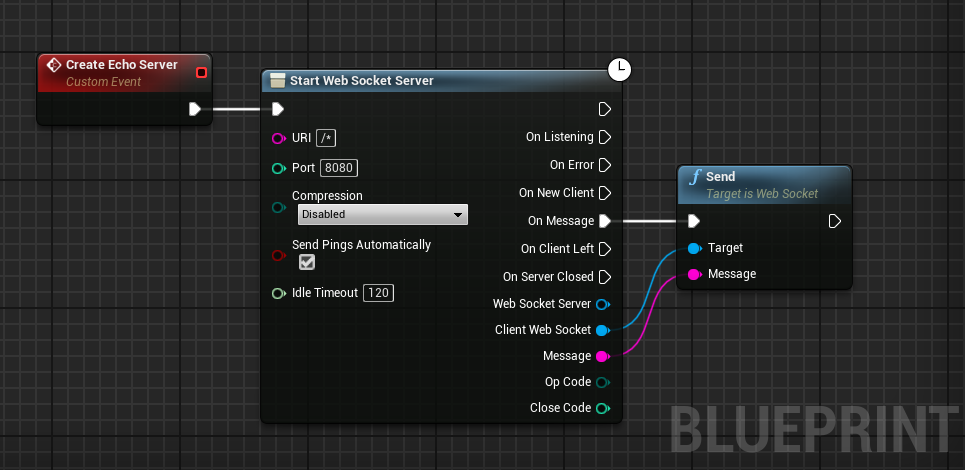Click the red delegate pin on Create Echo Server
Viewport: 965px width, 470px height.
(201, 73)
